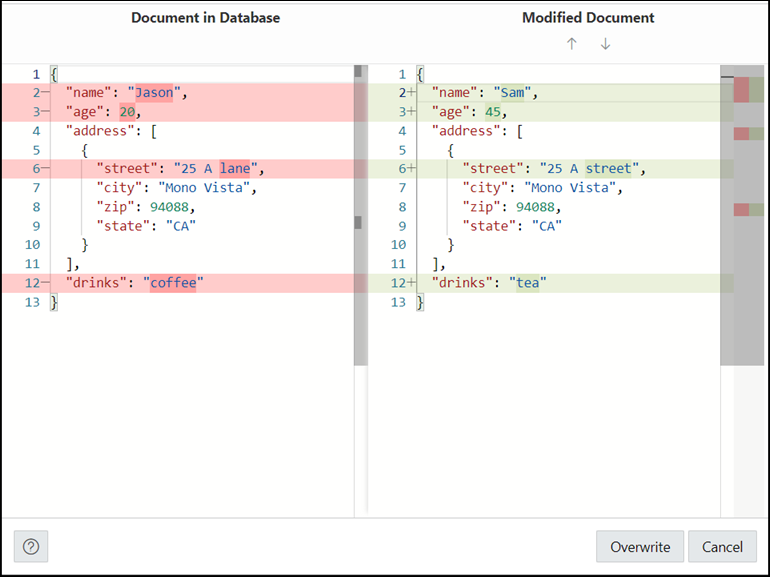Click the "street" word in modified address
The image size is (770, 577).
tap(608, 168)
